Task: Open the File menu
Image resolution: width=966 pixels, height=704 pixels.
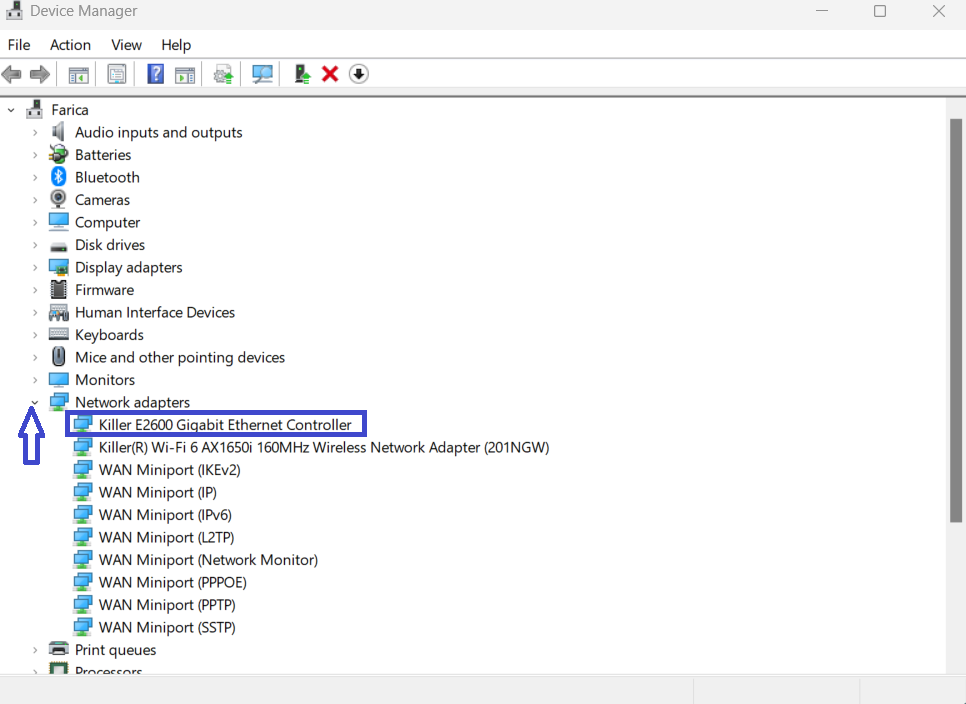Action: pos(19,45)
